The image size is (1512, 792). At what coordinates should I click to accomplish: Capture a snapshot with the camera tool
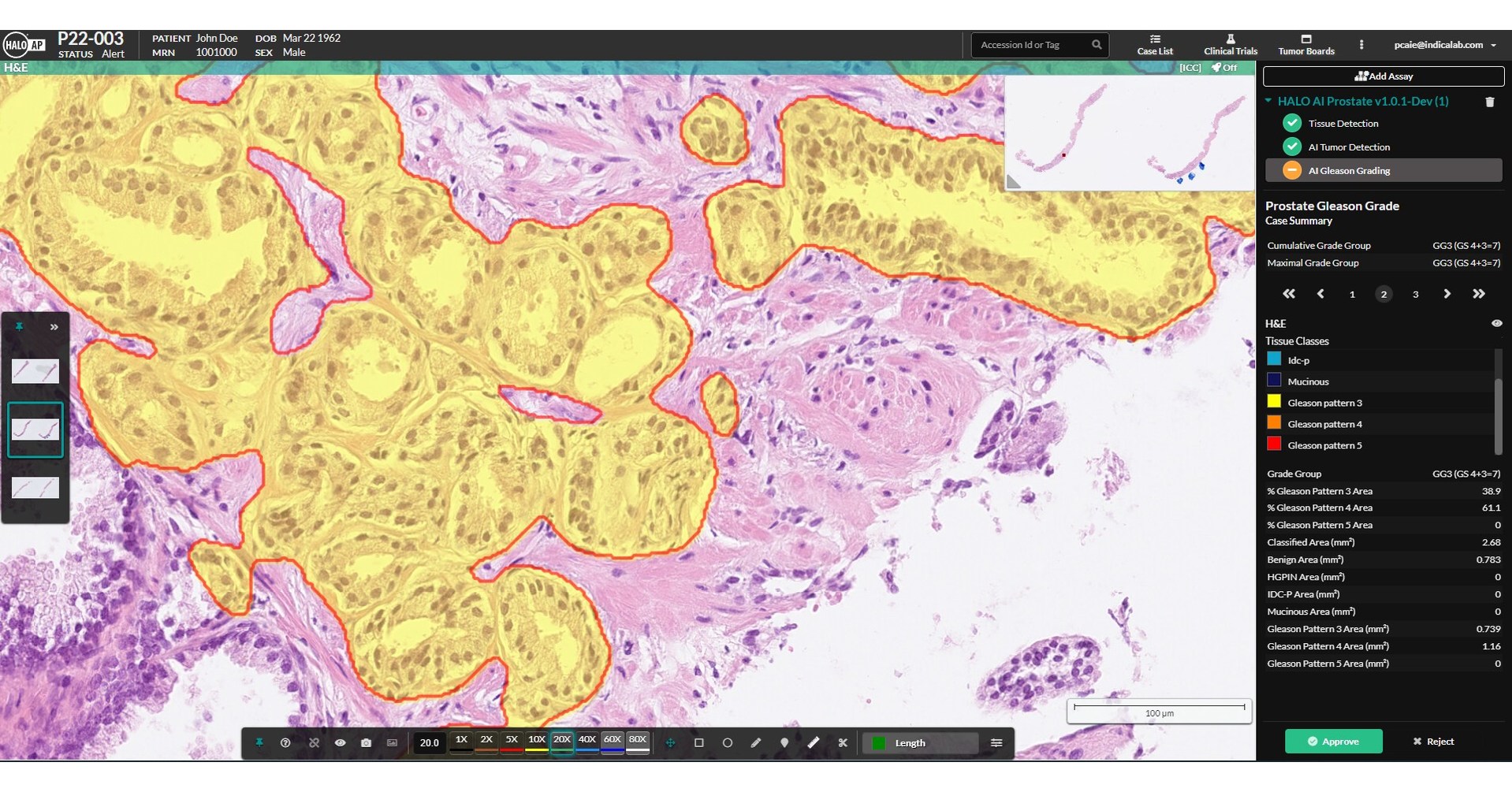coord(365,742)
